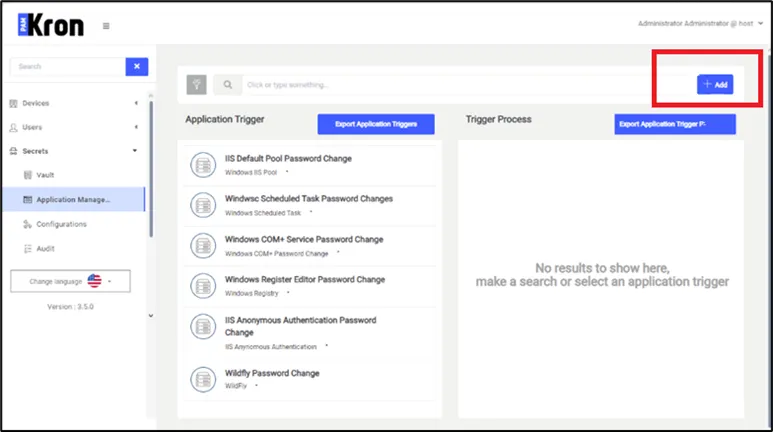Select Windows Register Editor Password Change
The image size is (773, 432).
[x=310, y=287]
